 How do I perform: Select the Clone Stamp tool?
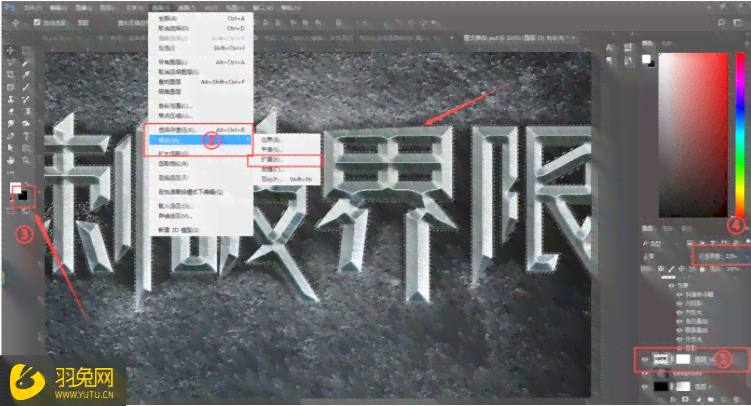pos(11,100)
